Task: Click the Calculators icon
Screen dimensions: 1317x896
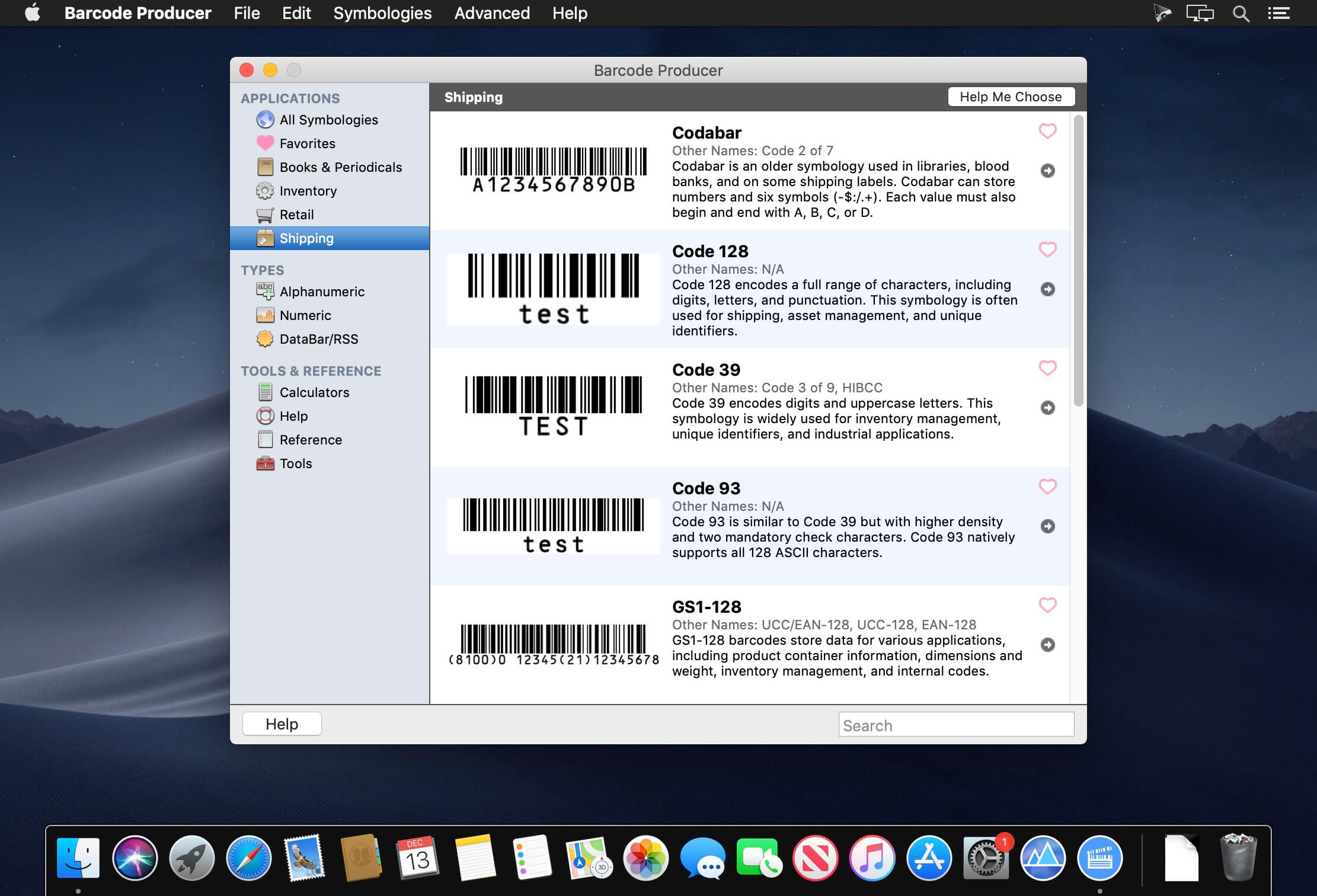Action: [x=265, y=392]
